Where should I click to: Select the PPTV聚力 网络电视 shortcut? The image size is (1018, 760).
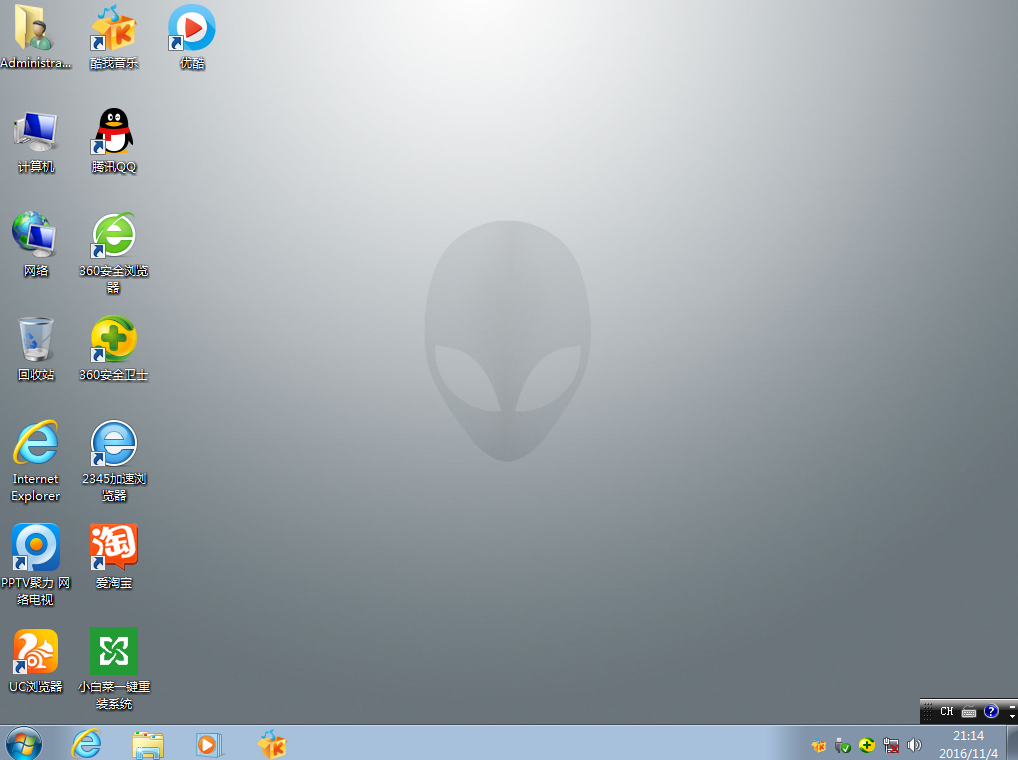click(x=36, y=565)
